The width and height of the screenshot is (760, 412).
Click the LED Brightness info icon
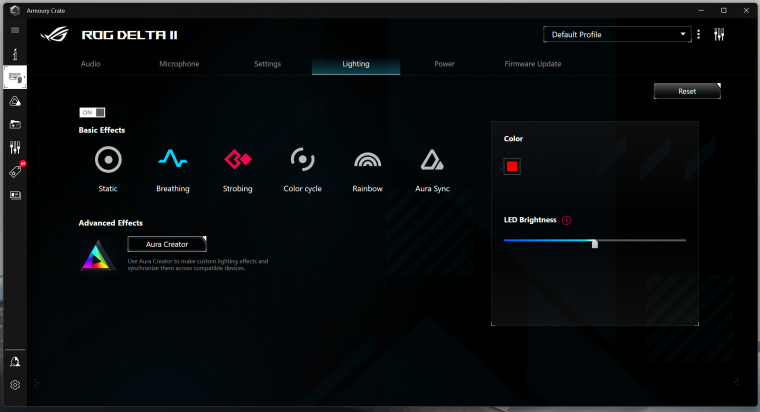pos(566,220)
